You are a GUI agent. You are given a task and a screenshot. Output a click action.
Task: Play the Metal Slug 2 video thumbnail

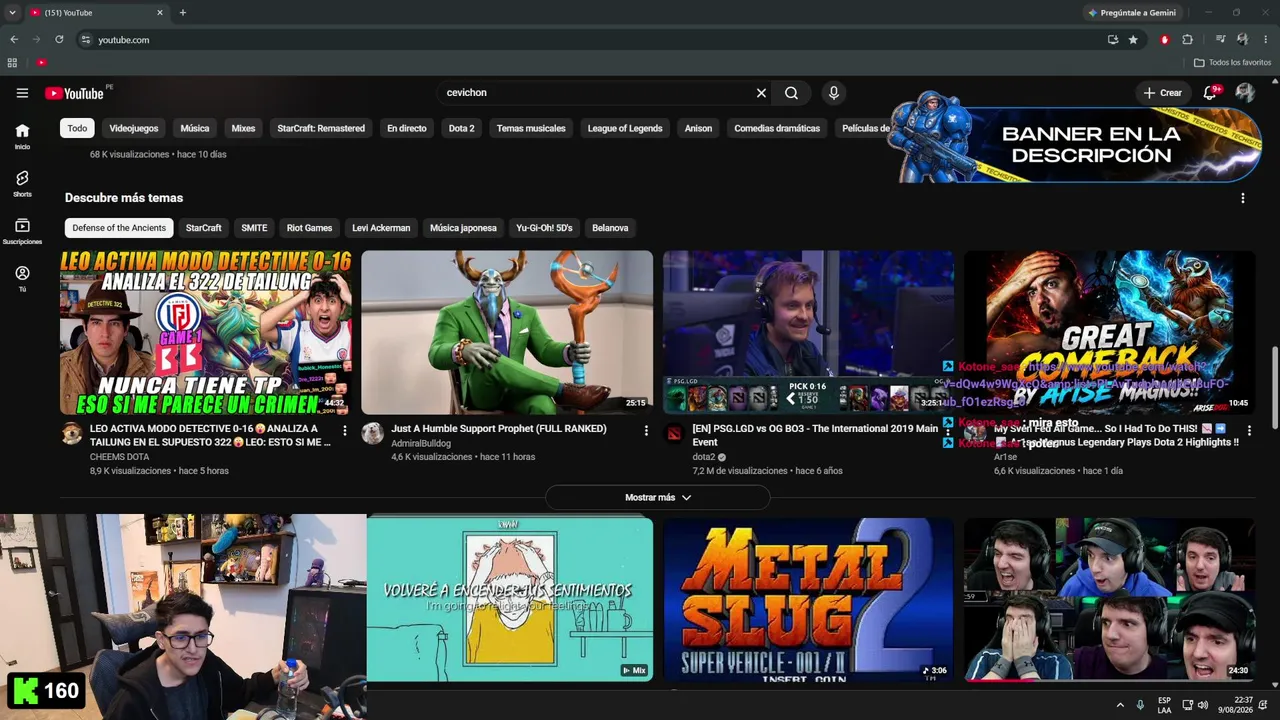tap(808, 600)
